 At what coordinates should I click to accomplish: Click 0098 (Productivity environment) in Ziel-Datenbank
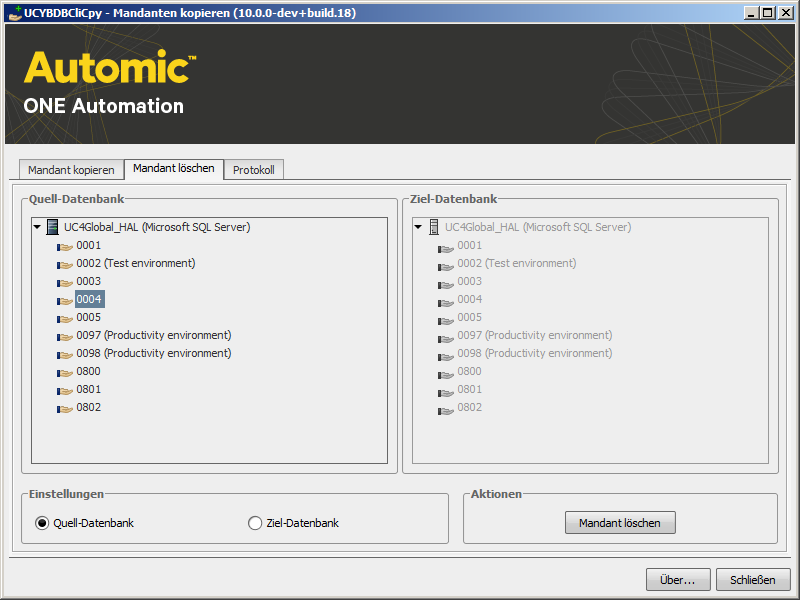pos(535,353)
